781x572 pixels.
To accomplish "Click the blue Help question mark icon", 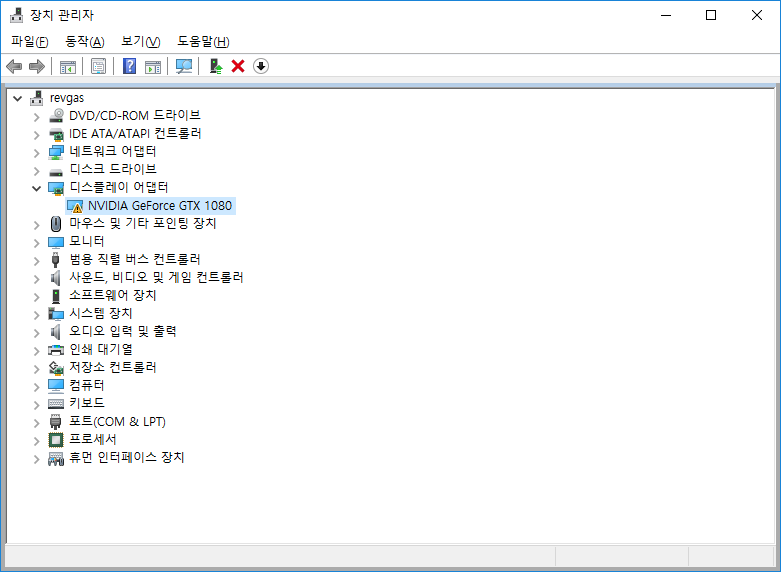I will (130, 66).
